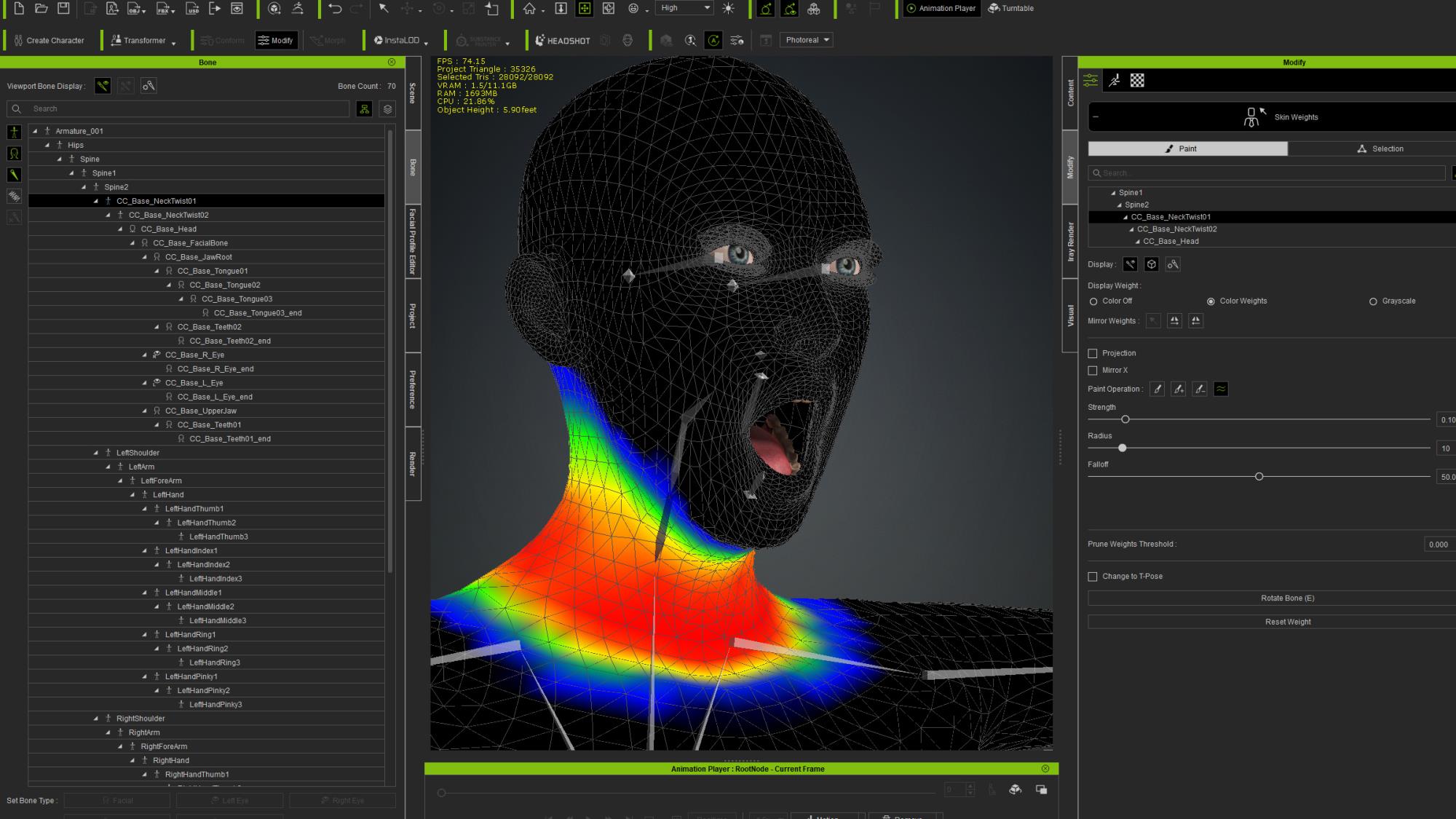Image resolution: width=1456 pixels, height=819 pixels.
Task: Click the Radius slider handle
Action: (x=1123, y=448)
